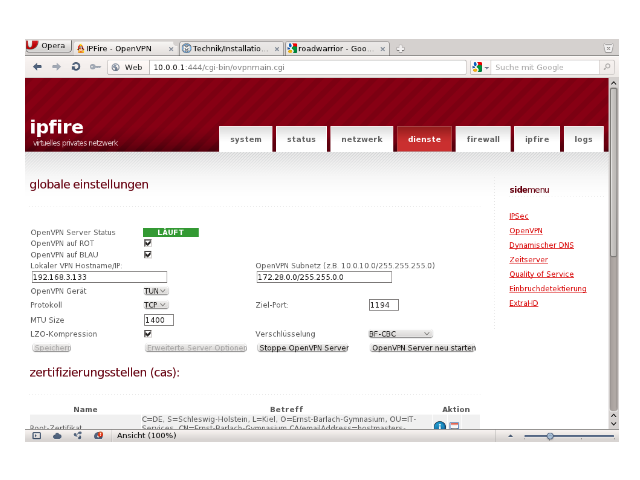Open the zoom options arrow in status bar
The width and height of the screenshot is (640, 480).
tap(510, 436)
